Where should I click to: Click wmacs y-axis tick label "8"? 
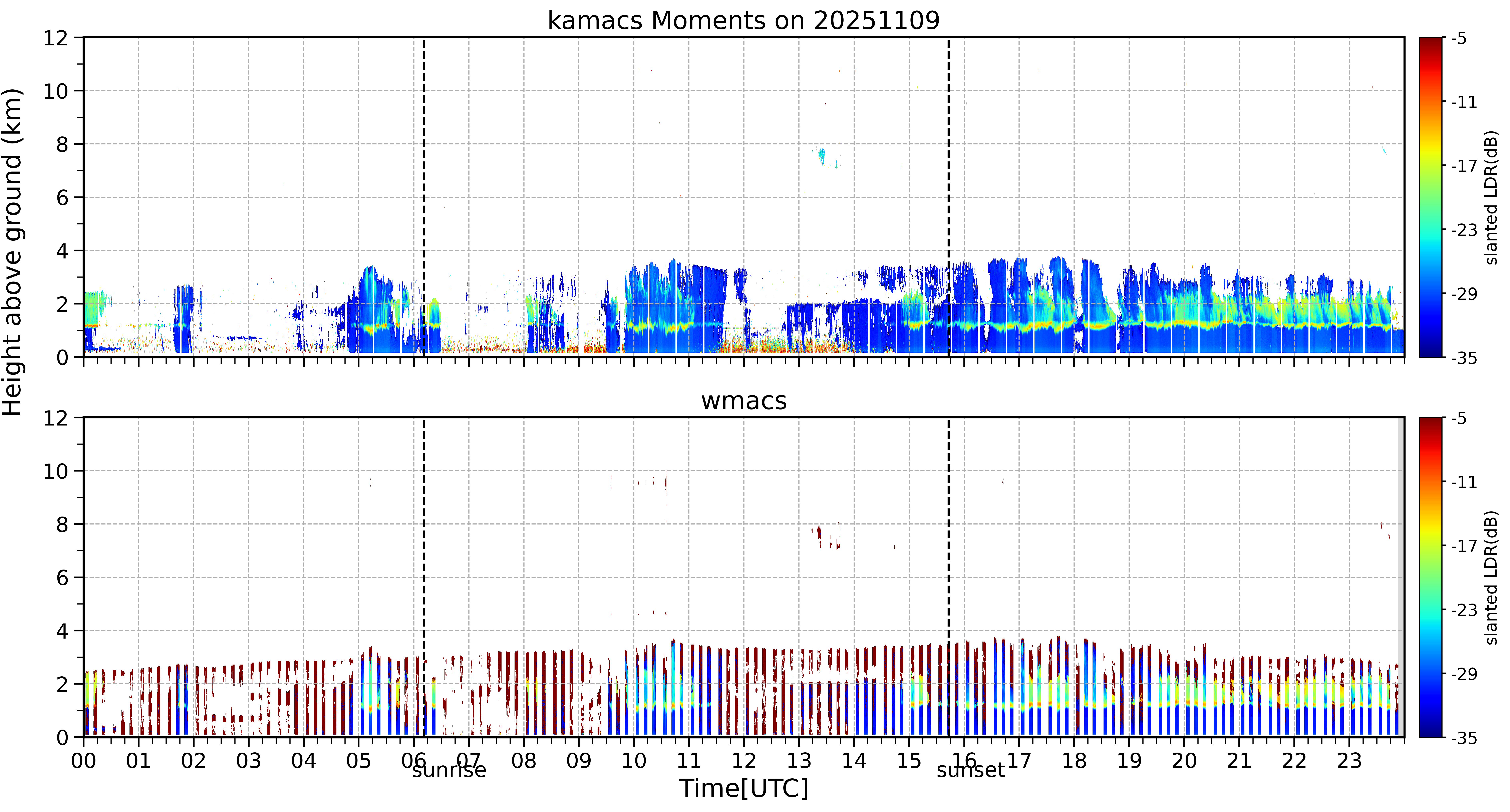[62, 525]
